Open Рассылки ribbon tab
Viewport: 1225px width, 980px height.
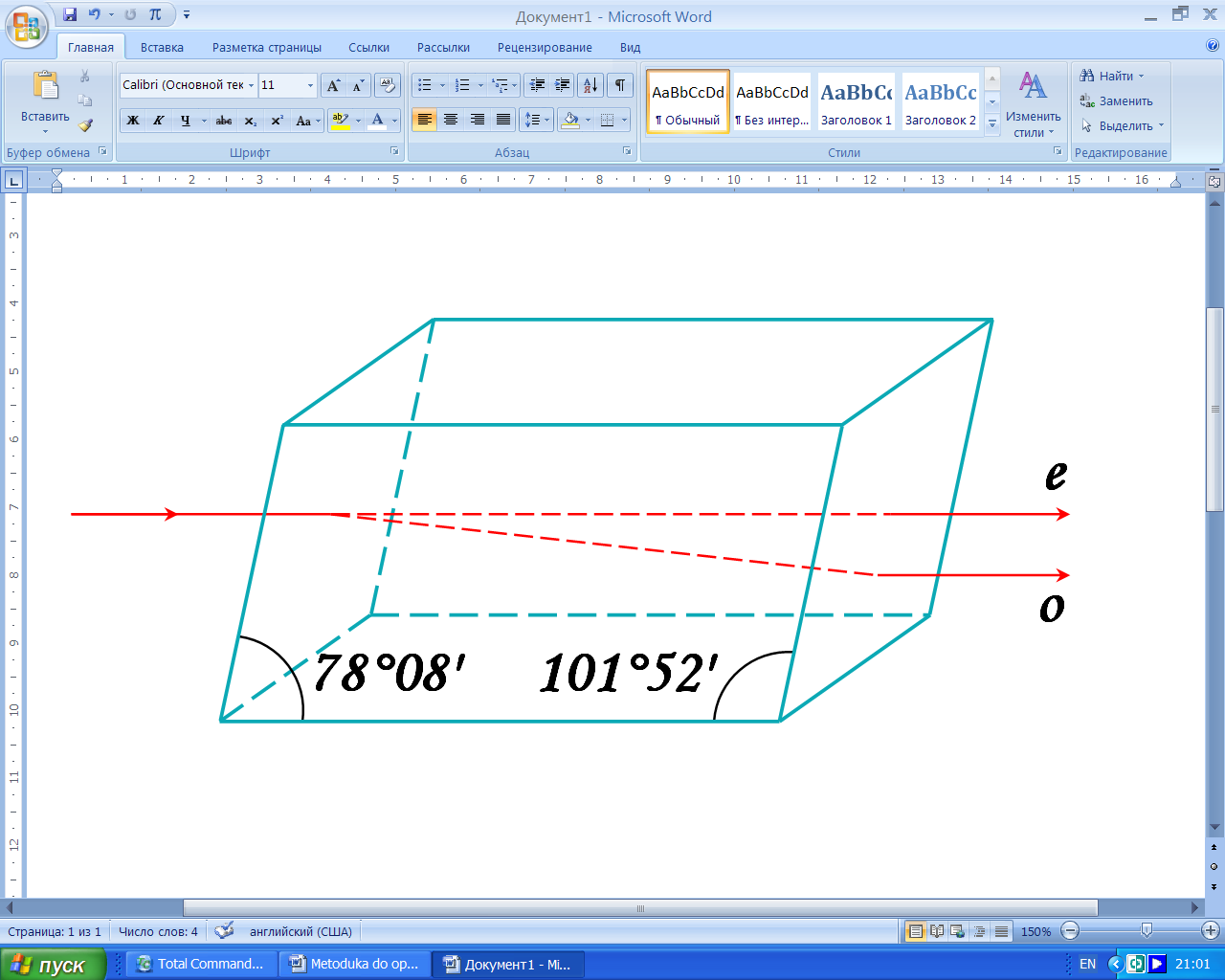[443, 47]
